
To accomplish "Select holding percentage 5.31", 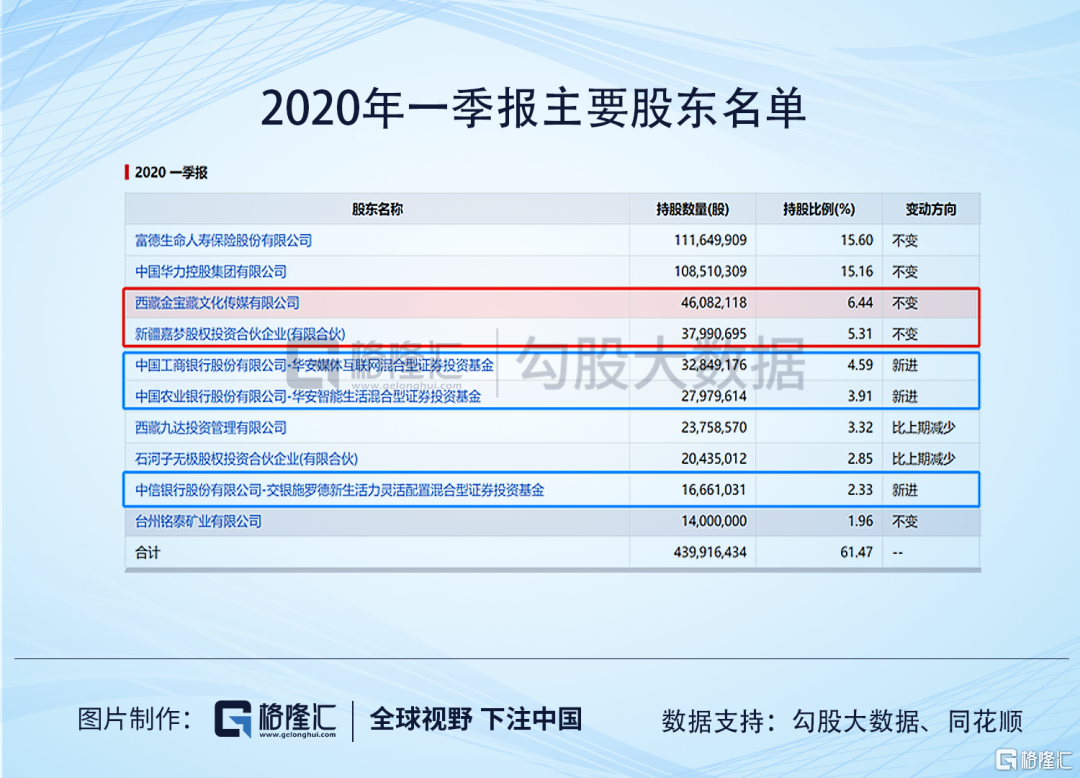I will coord(860,334).
